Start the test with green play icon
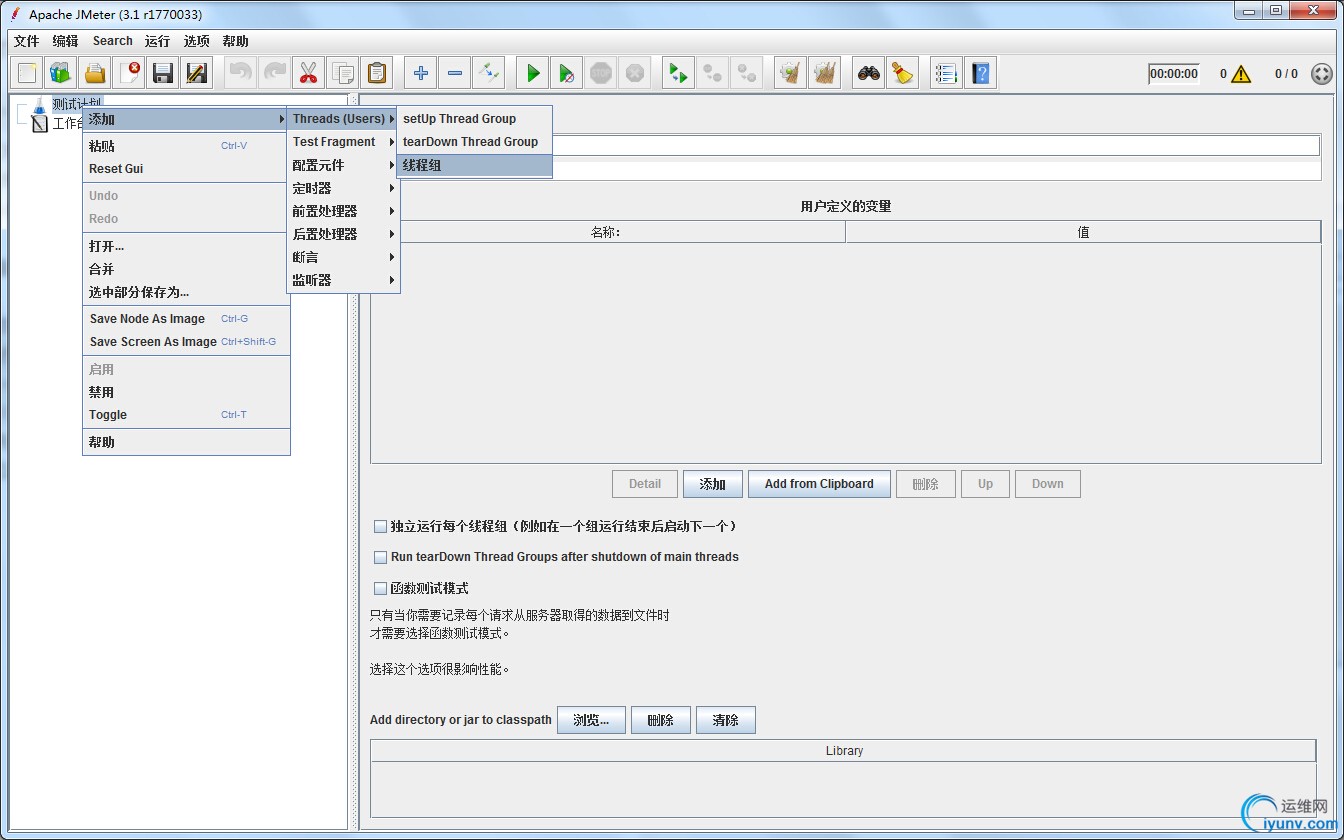This screenshot has height=840, width=1344. coord(533,73)
